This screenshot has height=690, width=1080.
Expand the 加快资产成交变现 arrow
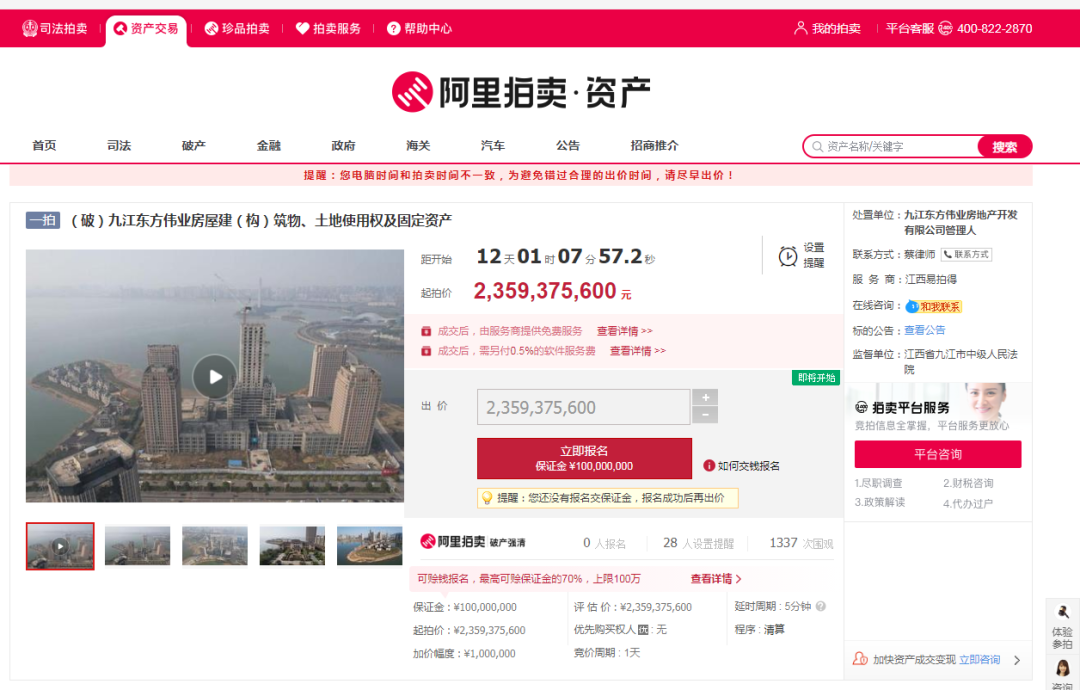click(1017, 660)
